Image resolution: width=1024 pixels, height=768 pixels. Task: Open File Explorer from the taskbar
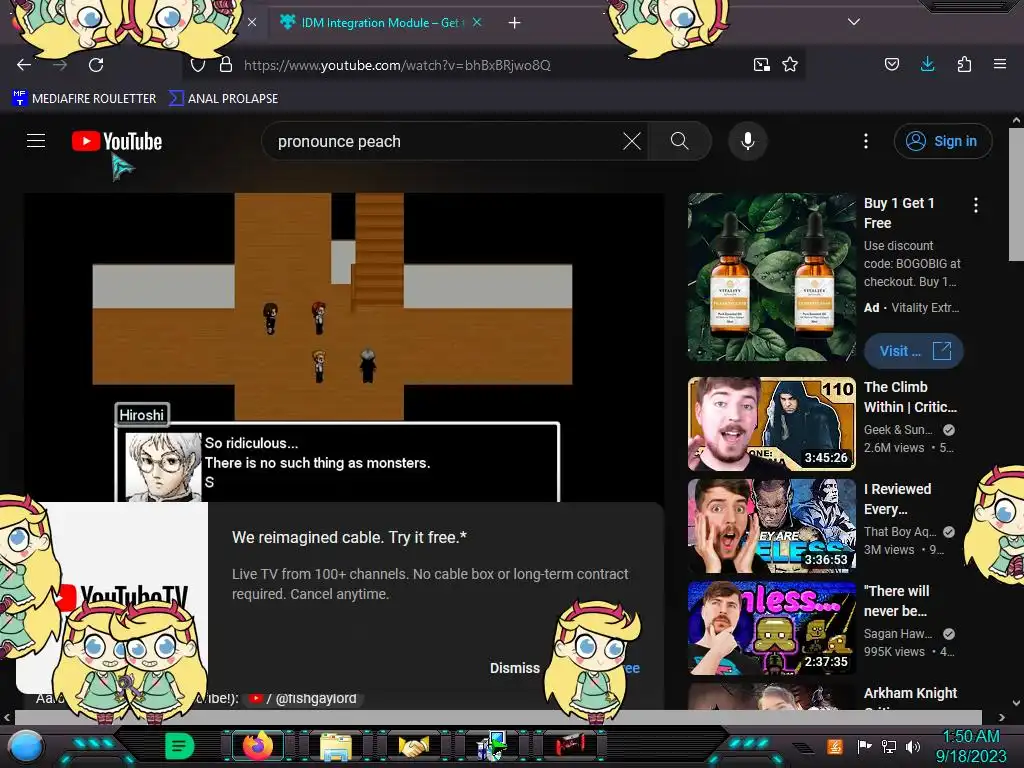336,746
